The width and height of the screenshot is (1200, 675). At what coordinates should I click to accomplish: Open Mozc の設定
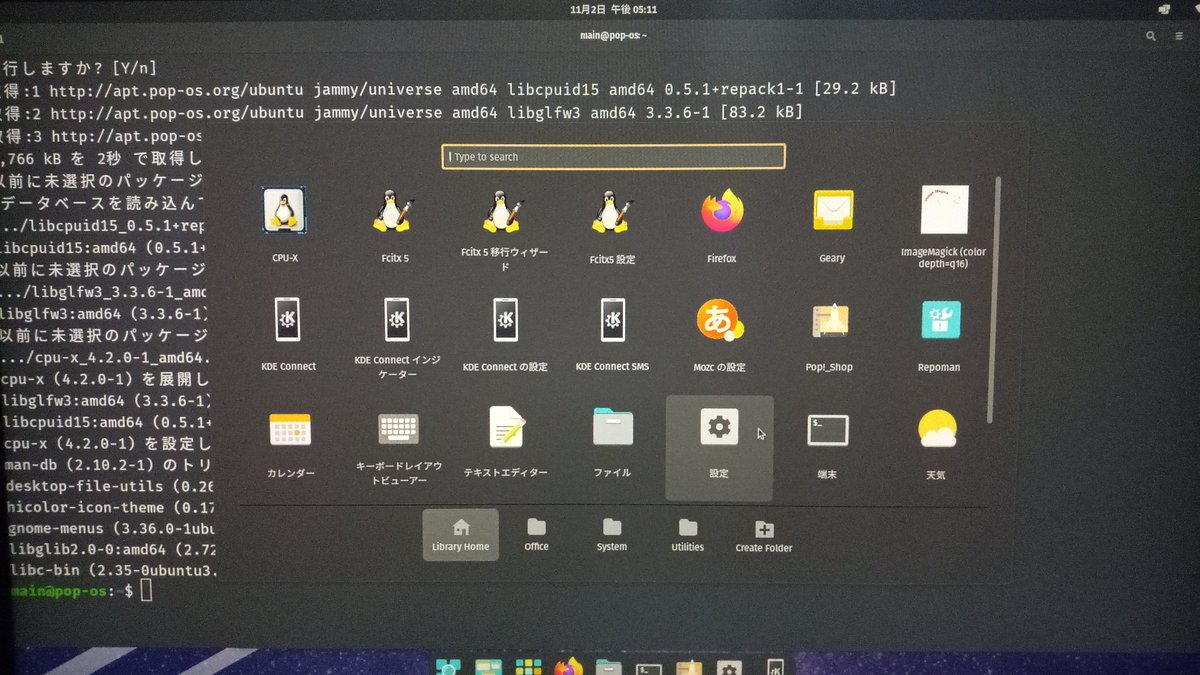[721, 319]
